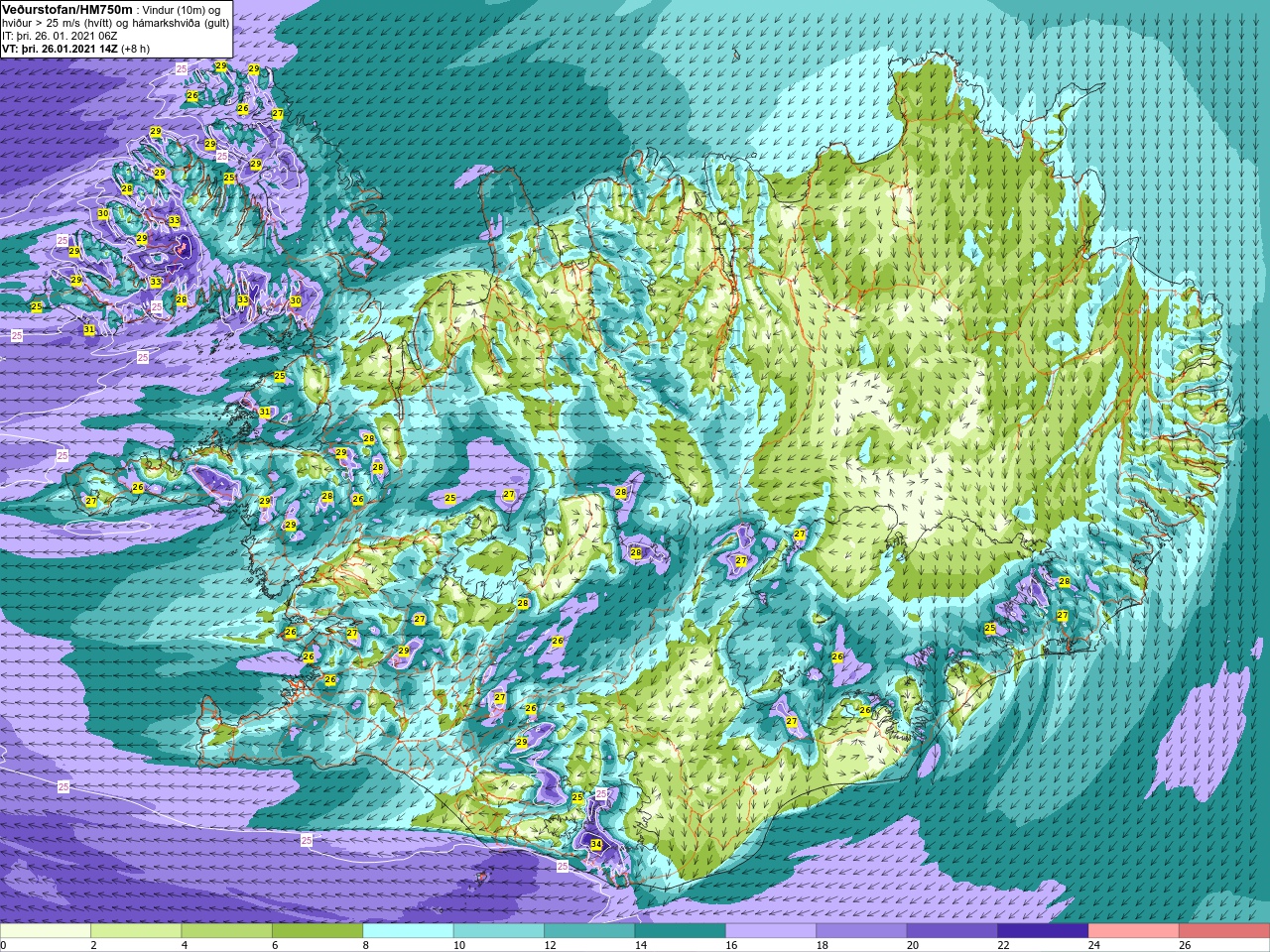Pick the 8–10 m/s pale cyan legend swatch
Viewport: 1270px width, 952px height.
pyautogui.click(x=408, y=931)
